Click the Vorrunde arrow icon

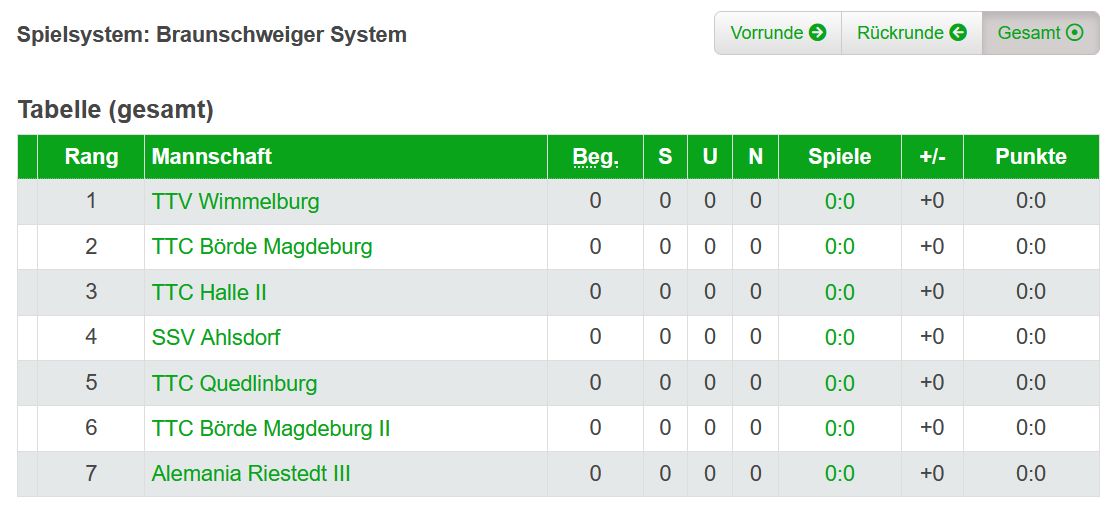tap(818, 33)
